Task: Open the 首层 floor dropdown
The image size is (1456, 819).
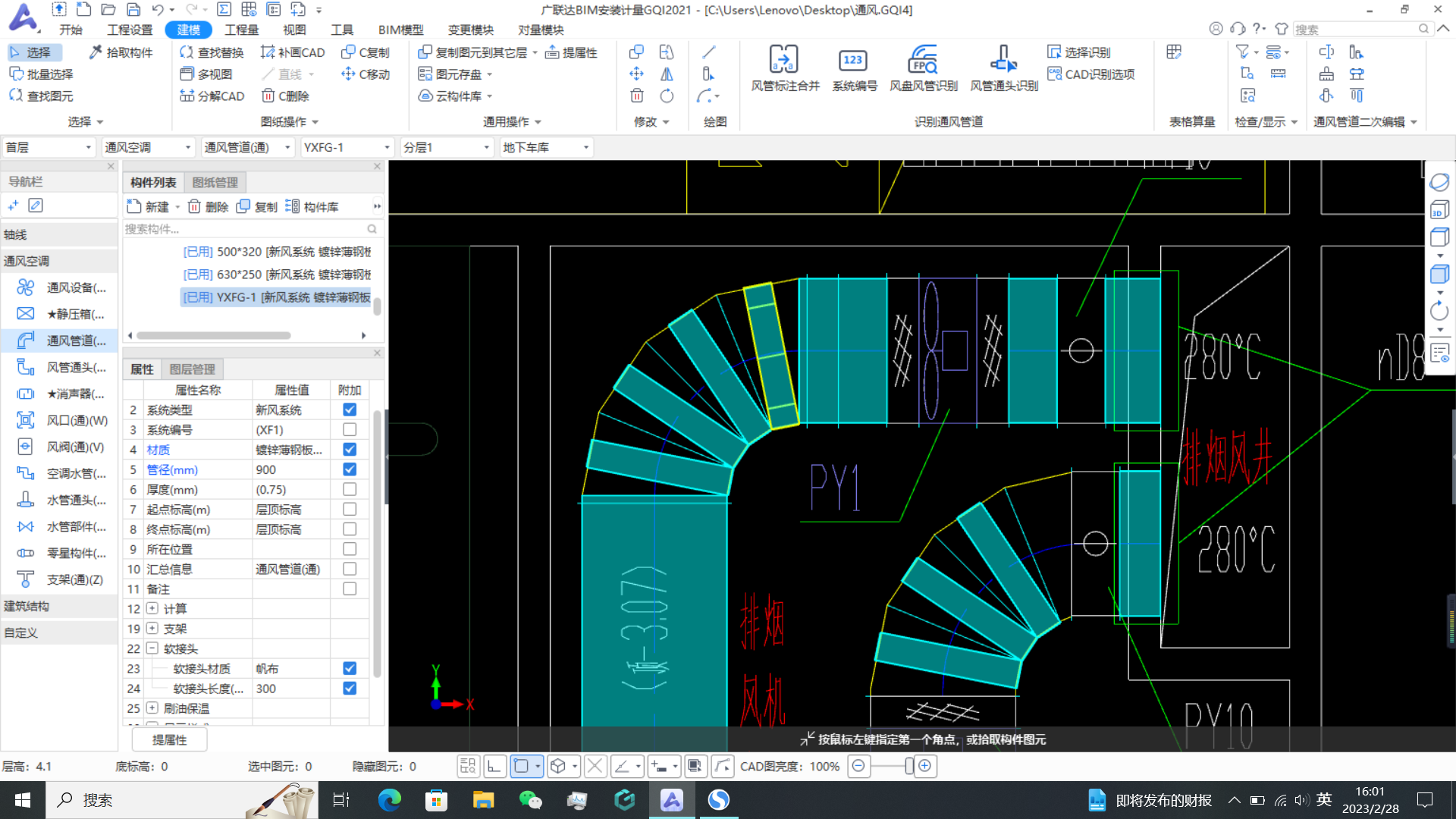Action: 49,147
